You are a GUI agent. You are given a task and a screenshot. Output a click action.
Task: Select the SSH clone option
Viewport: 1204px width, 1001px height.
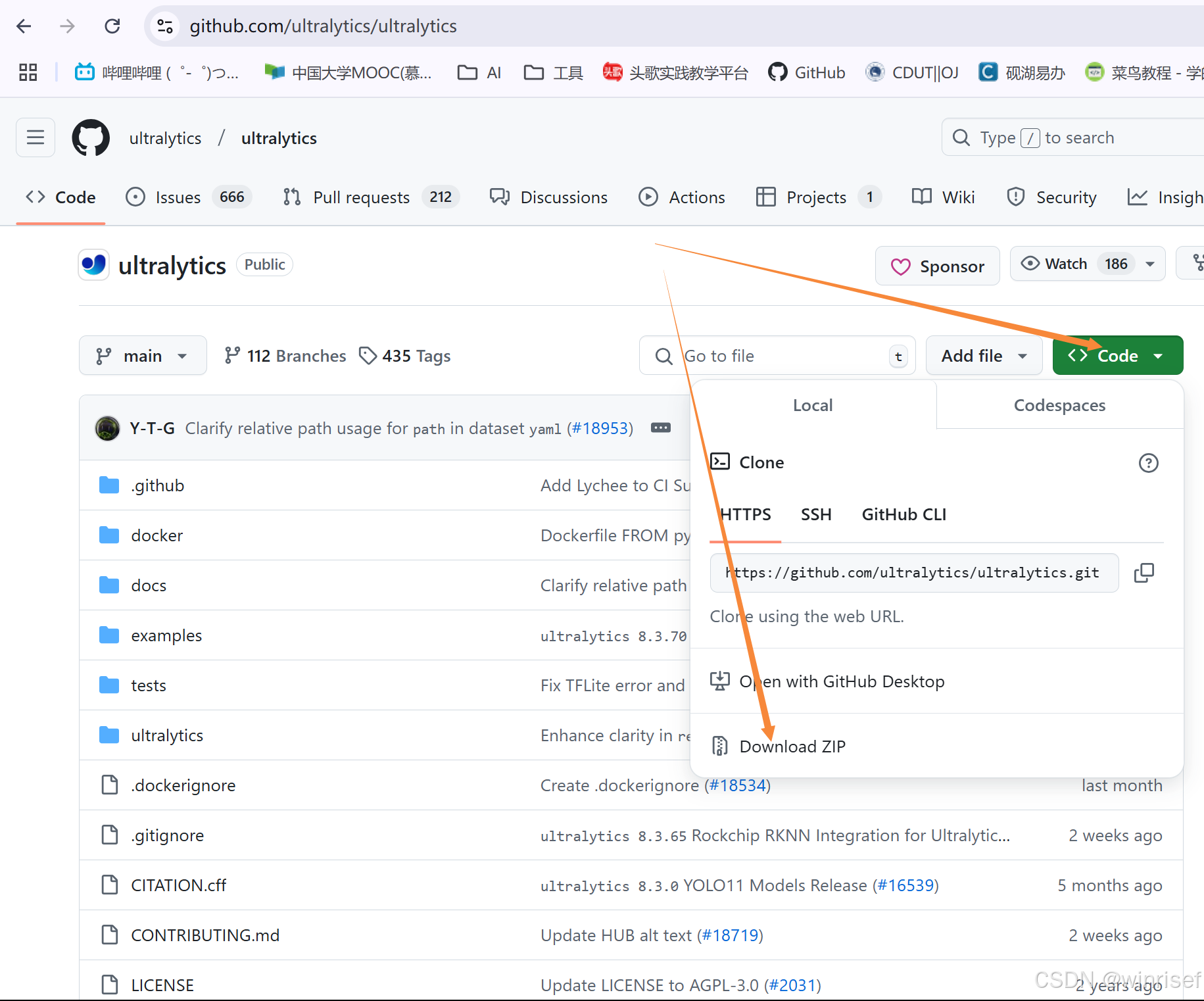coord(816,515)
